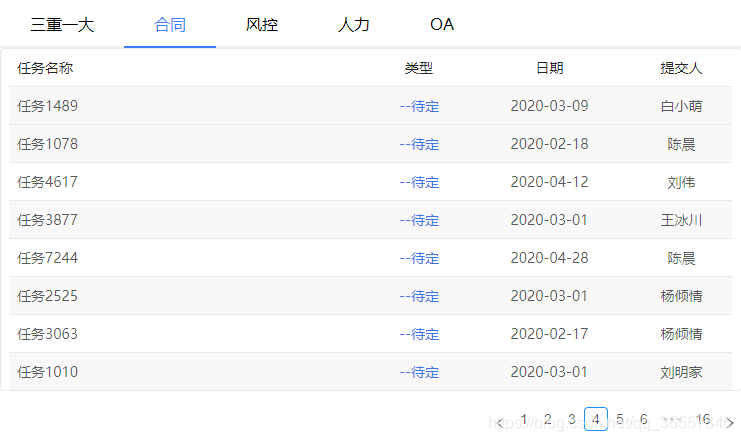741x441 pixels.
Task: Switch to the 三重一大 tab
Action: pos(62,25)
